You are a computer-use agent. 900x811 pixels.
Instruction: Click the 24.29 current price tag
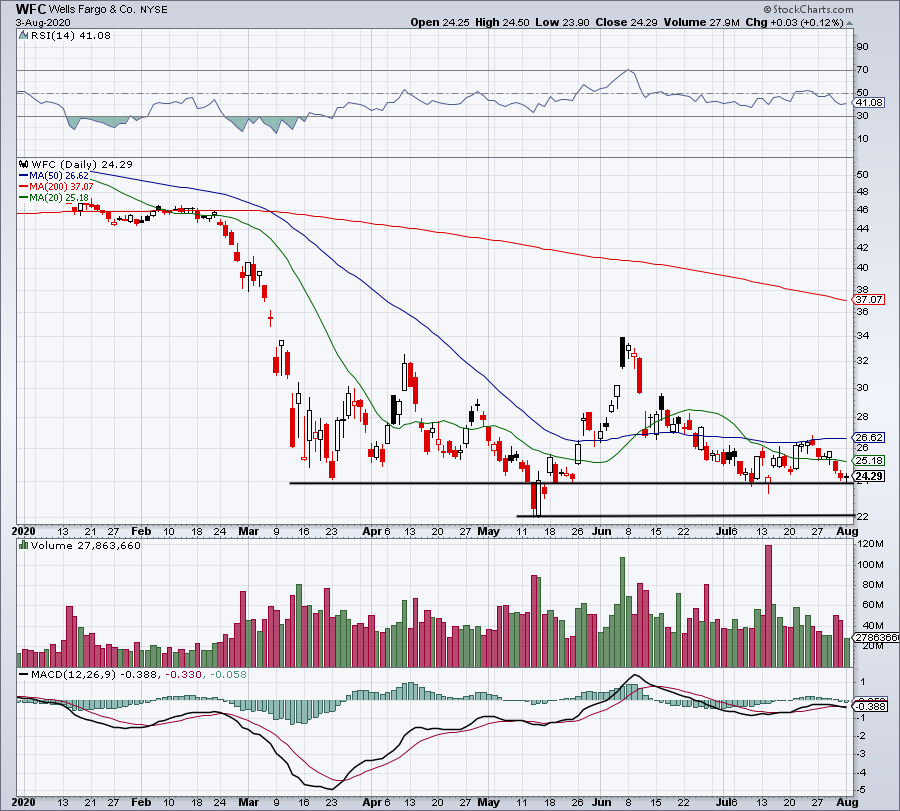(x=869, y=476)
